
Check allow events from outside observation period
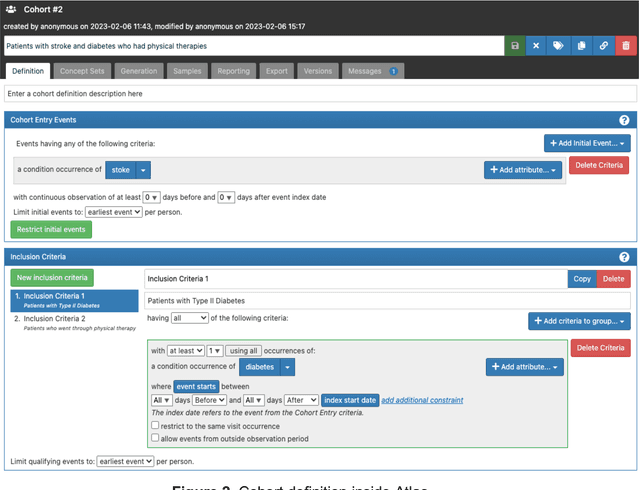(154, 437)
